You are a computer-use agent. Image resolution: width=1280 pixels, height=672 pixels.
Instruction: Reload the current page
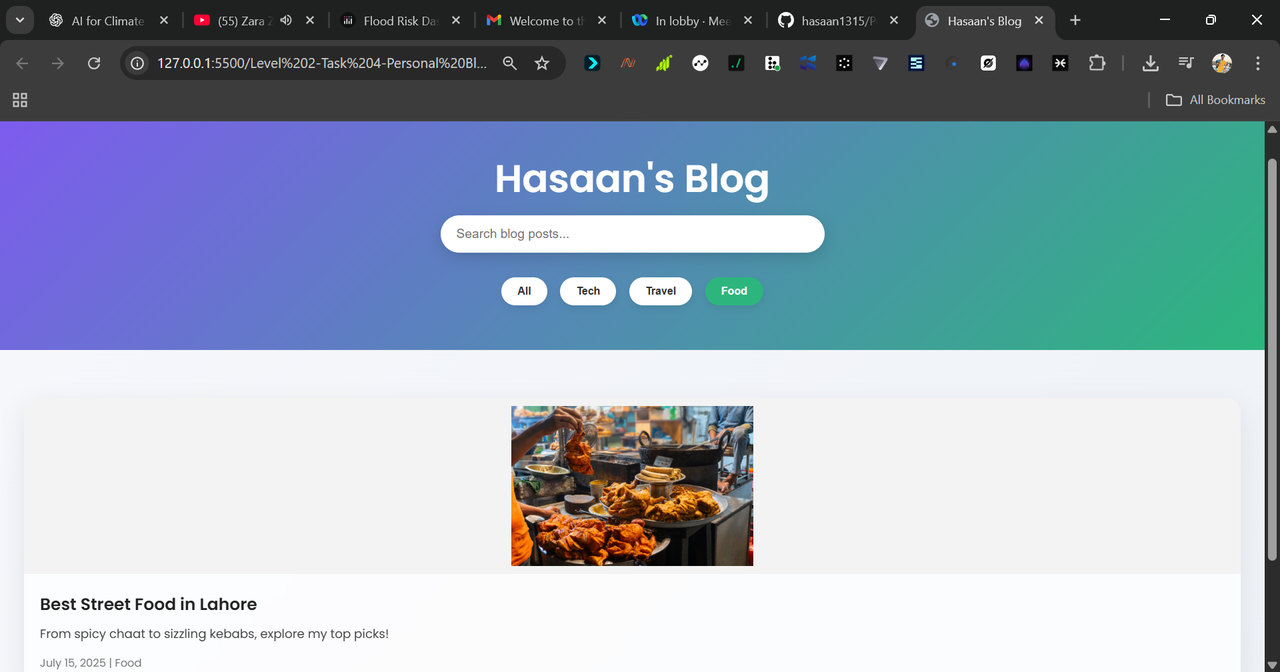pos(94,63)
